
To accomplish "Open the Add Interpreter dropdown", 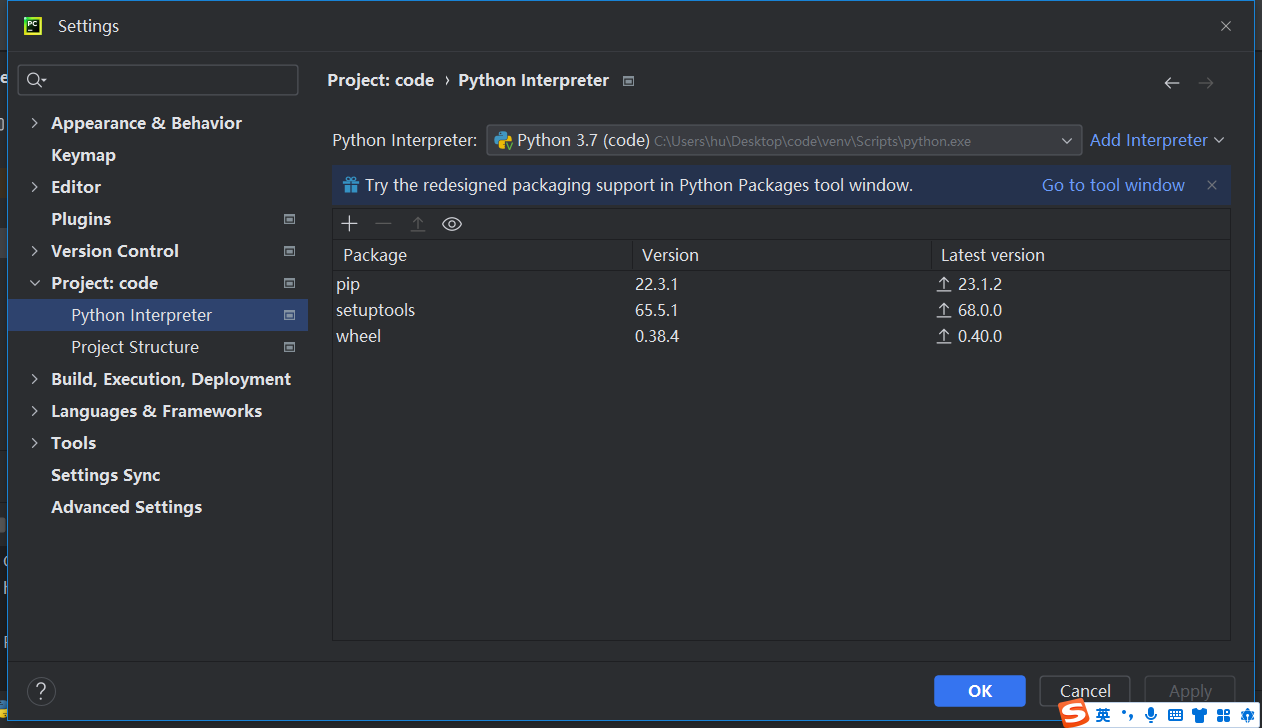I will click(x=1157, y=140).
